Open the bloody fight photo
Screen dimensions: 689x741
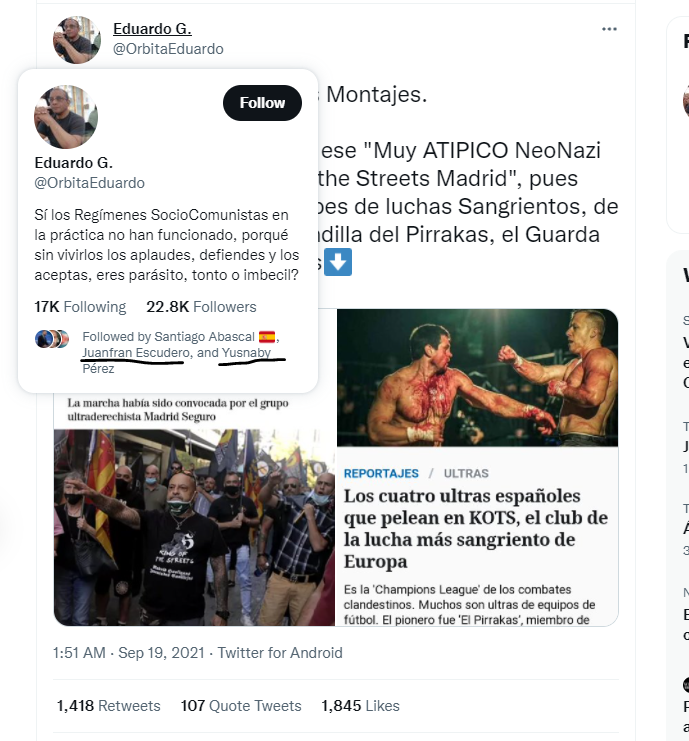[x=477, y=378]
